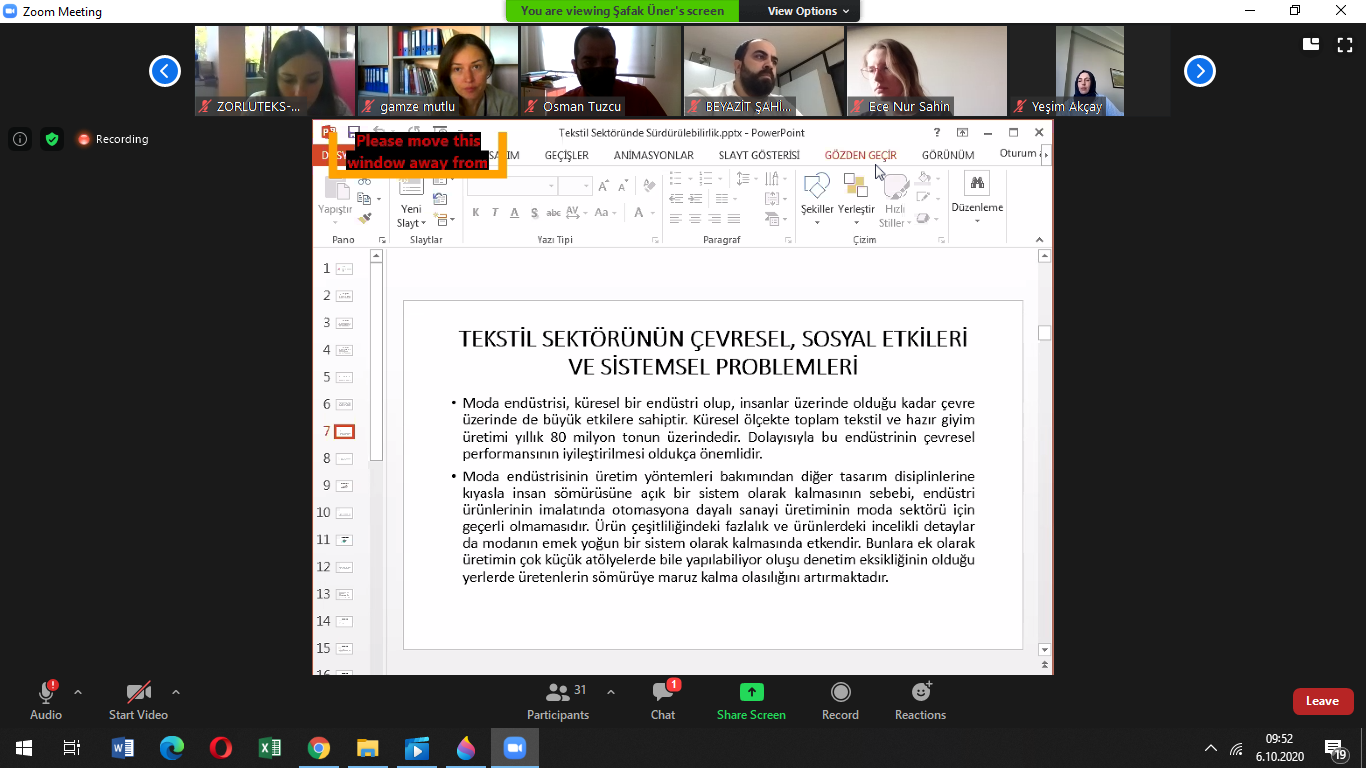Click the Record button in Zoom toolbar
The width and height of the screenshot is (1366, 768).
(x=840, y=700)
